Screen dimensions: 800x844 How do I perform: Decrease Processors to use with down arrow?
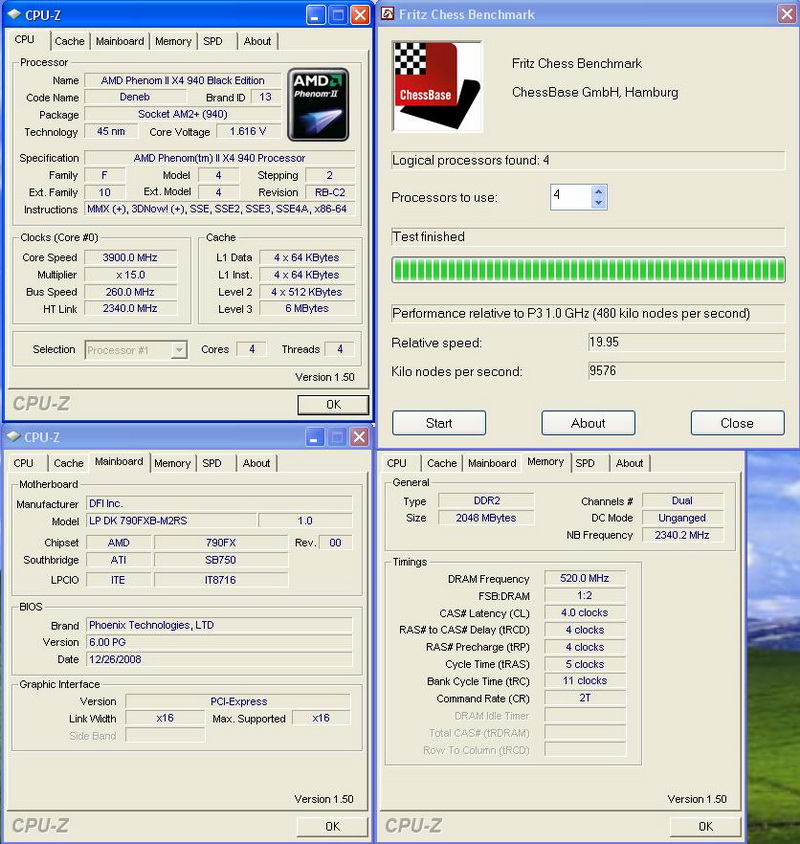599,203
